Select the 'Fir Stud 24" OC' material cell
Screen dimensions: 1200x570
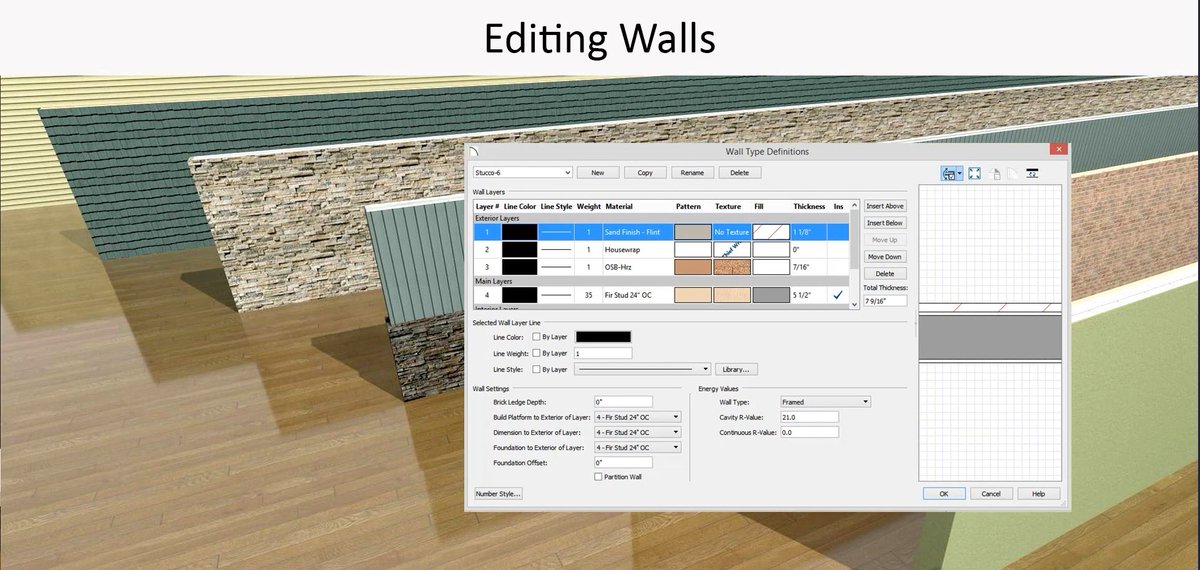pyautogui.click(x=638, y=295)
